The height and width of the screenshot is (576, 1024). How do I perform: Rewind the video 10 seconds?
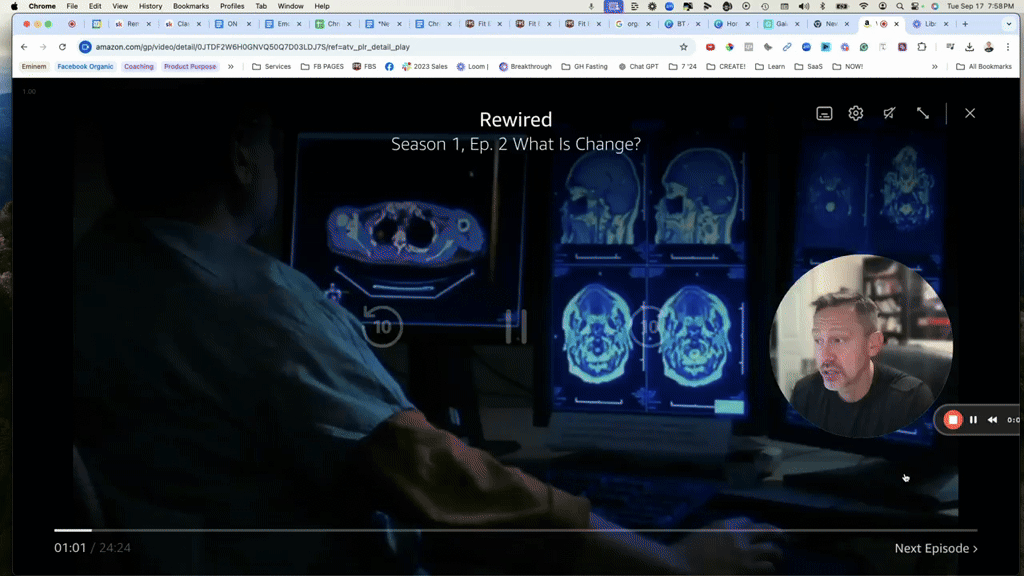coord(382,326)
